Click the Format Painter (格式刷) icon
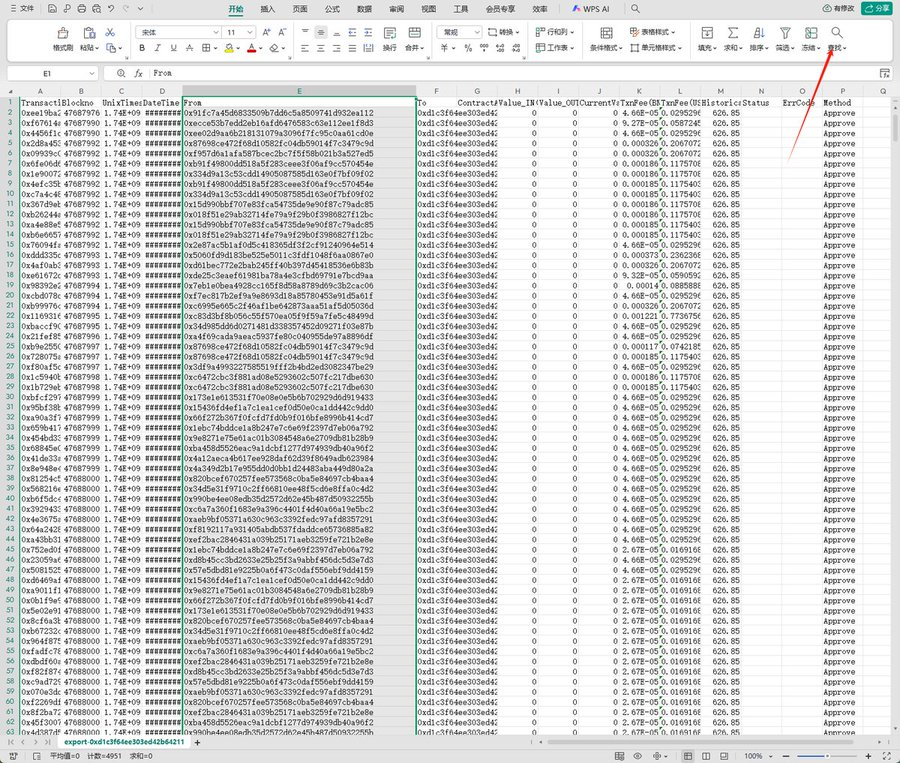Image resolution: width=900 pixels, height=763 pixels. tap(63, 33)
